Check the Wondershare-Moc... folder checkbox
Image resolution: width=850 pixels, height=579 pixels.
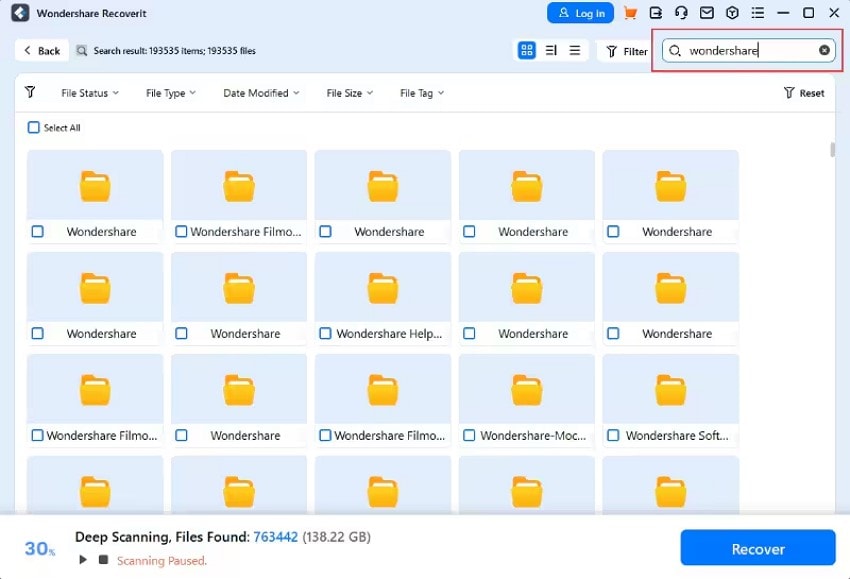469,435
